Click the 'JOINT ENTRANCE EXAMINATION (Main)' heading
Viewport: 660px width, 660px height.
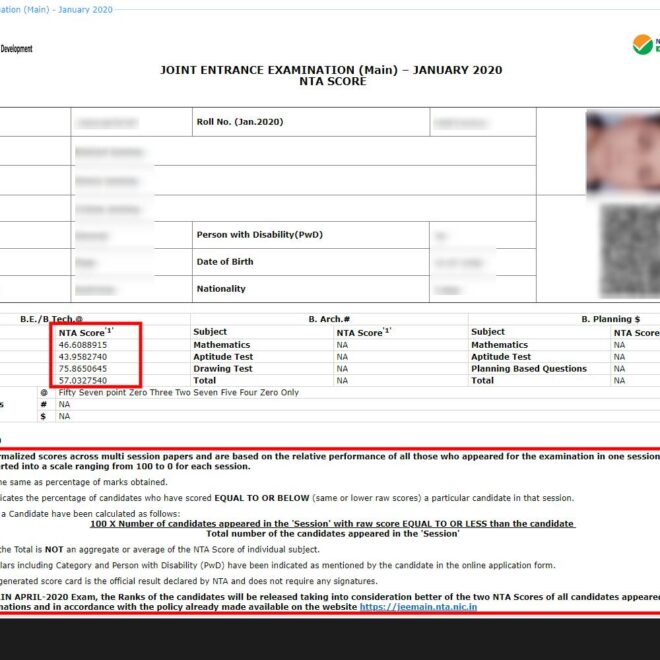[331, 70]
